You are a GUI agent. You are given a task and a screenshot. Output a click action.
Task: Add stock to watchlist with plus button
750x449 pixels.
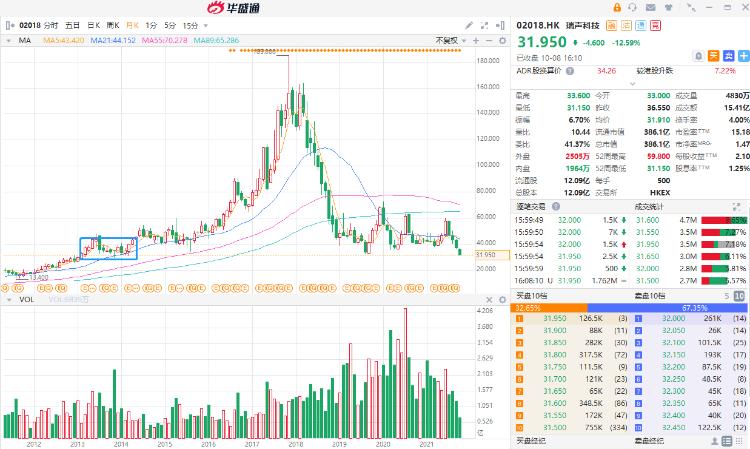click(744, 56)
